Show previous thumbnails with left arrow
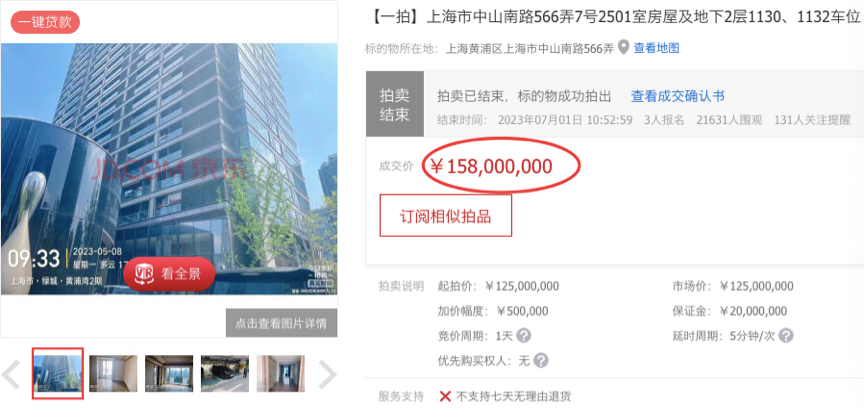Image resolution: width=864 pixels, height=411 pixels. tap(12, 374)
